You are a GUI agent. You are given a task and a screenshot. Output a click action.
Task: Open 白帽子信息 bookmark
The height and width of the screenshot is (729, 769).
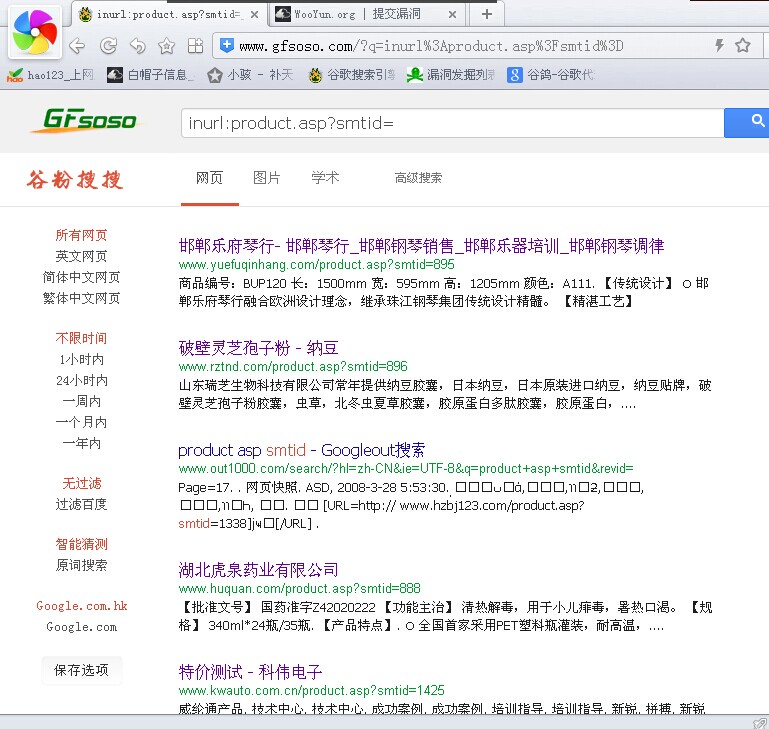click(151, 75)
